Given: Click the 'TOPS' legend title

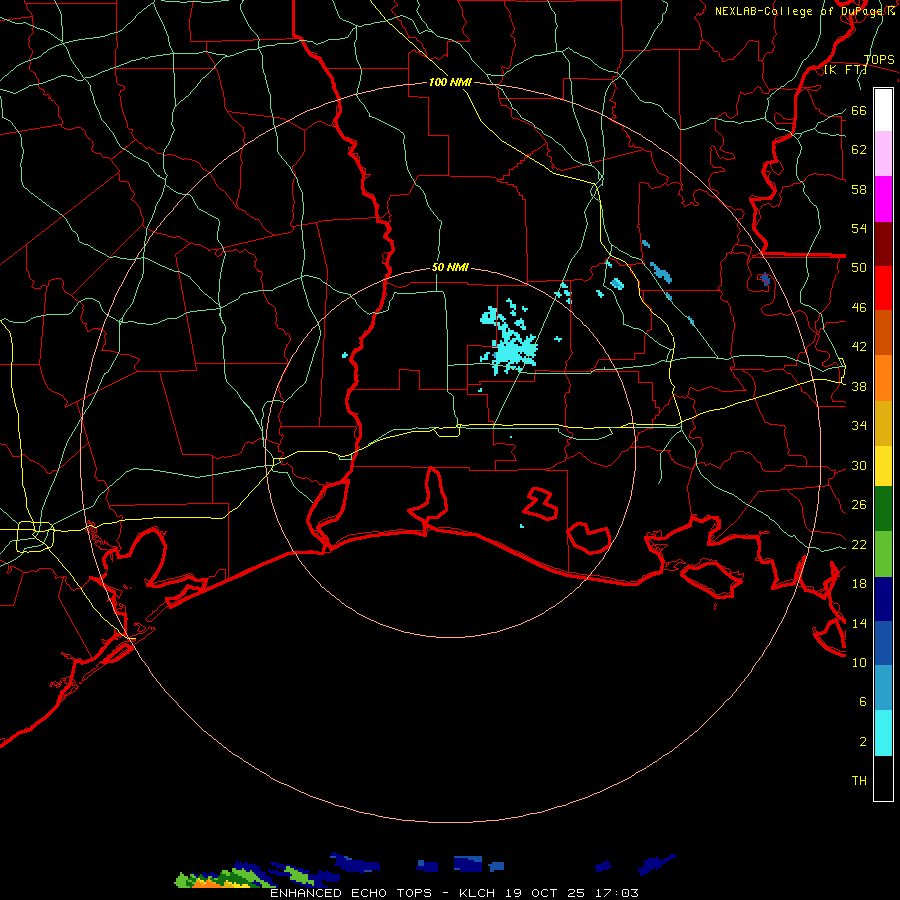Looking at the screenshot, I should click(x=879, y=60).
